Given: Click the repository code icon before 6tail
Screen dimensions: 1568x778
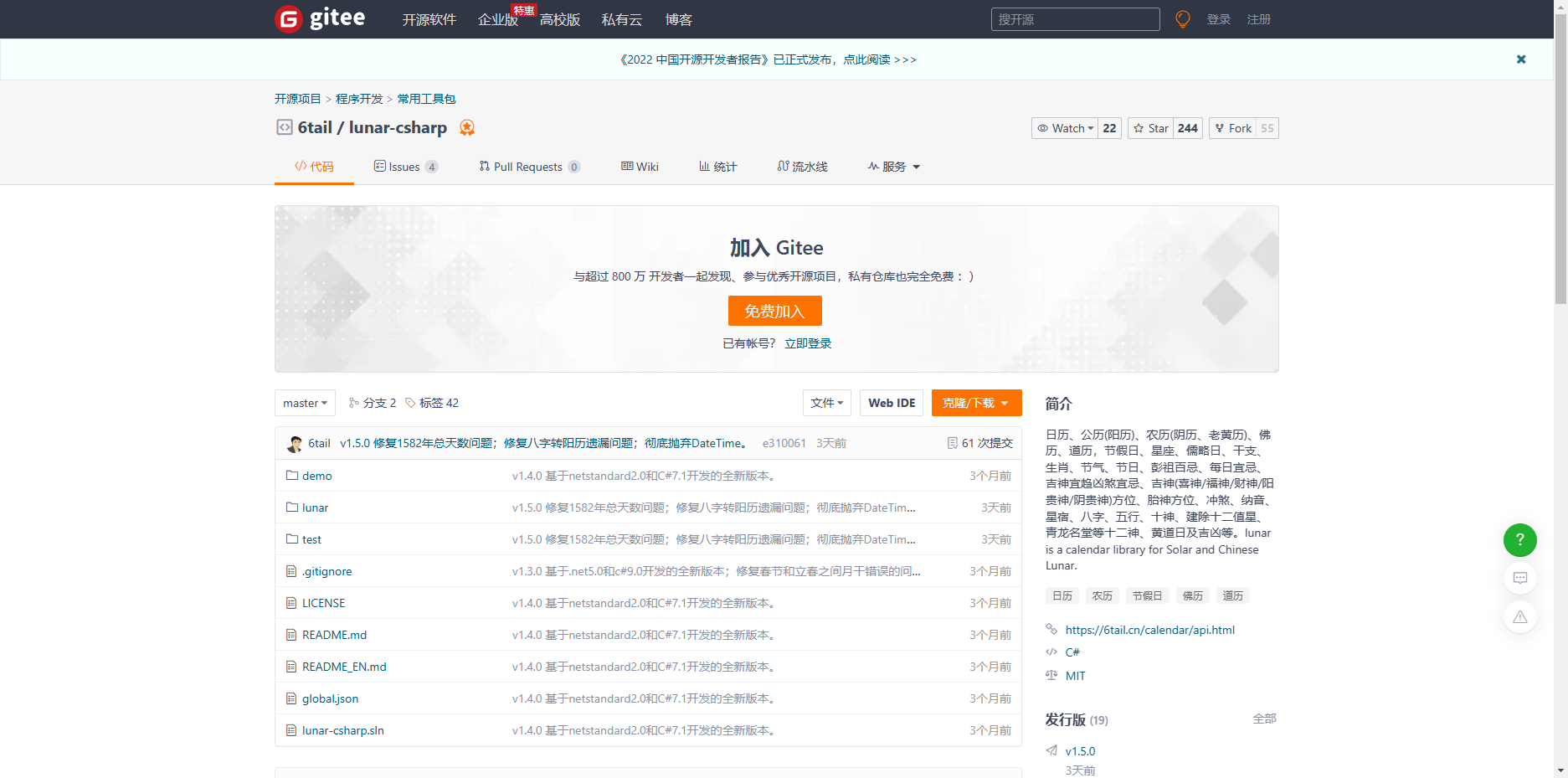Looking at the screenshot, I should click(285, 127).
